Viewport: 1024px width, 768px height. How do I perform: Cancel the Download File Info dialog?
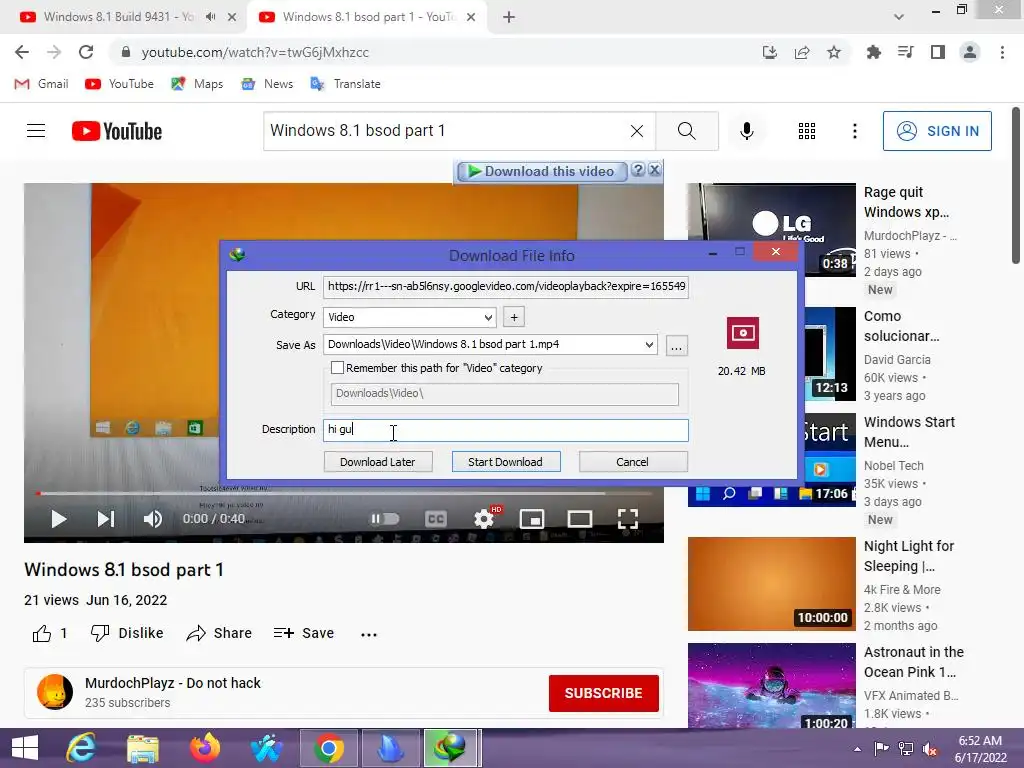pyautogui.click(x=632, y=462)
